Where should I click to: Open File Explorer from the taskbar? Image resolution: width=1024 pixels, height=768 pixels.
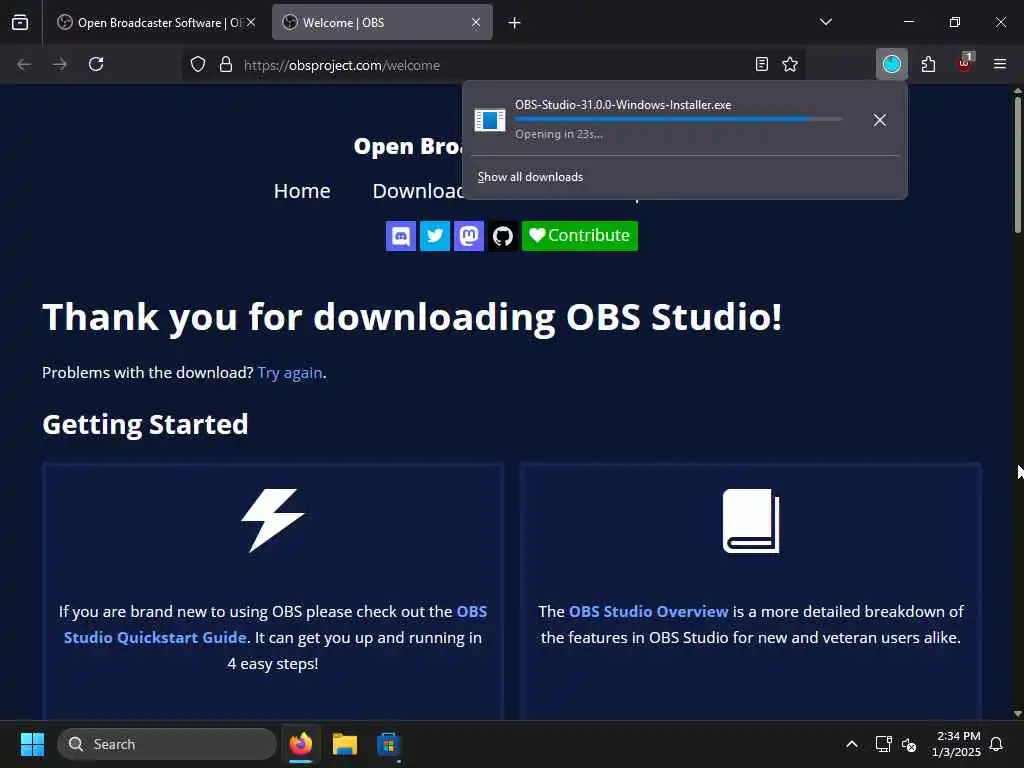[x=344, y=744]
